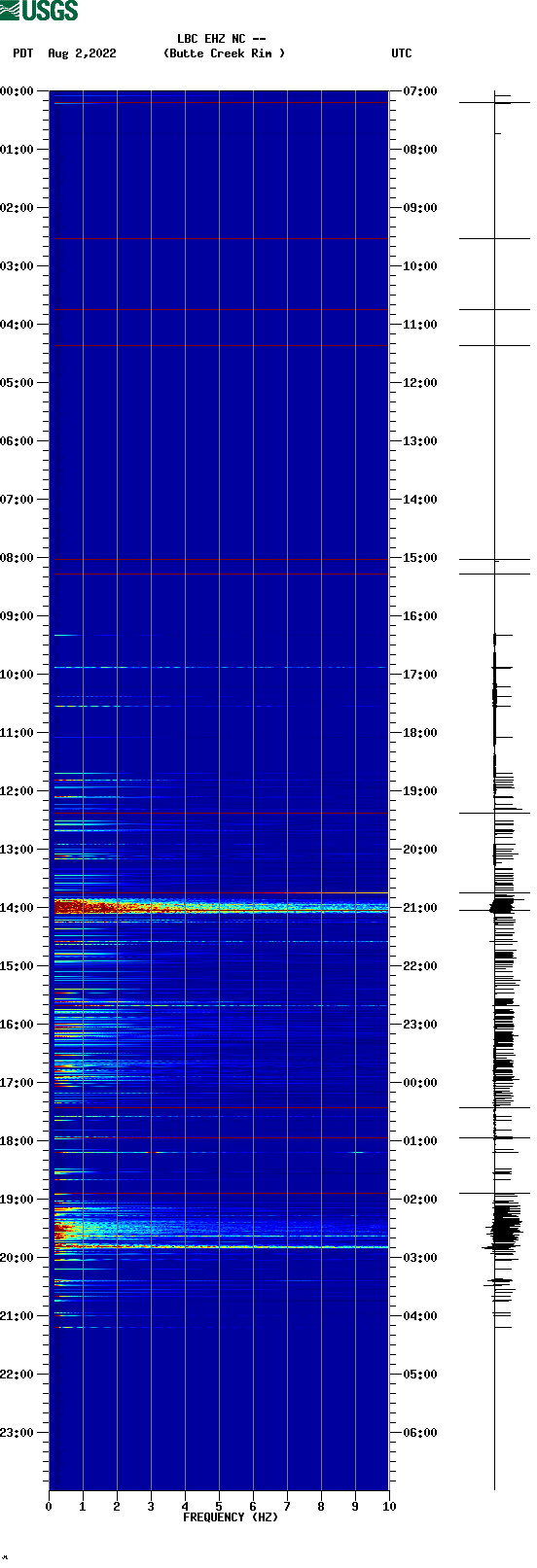Click the 04:00 PDT time label
This screenshot has width=537, height=1568.
(x=17, y=325)
